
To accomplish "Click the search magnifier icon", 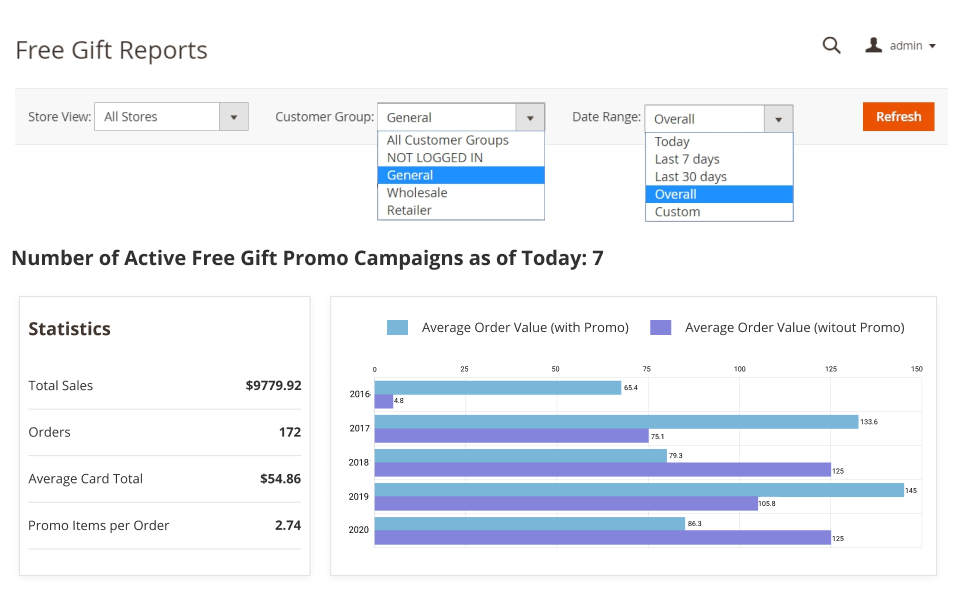I will click(x=831, y=45).
